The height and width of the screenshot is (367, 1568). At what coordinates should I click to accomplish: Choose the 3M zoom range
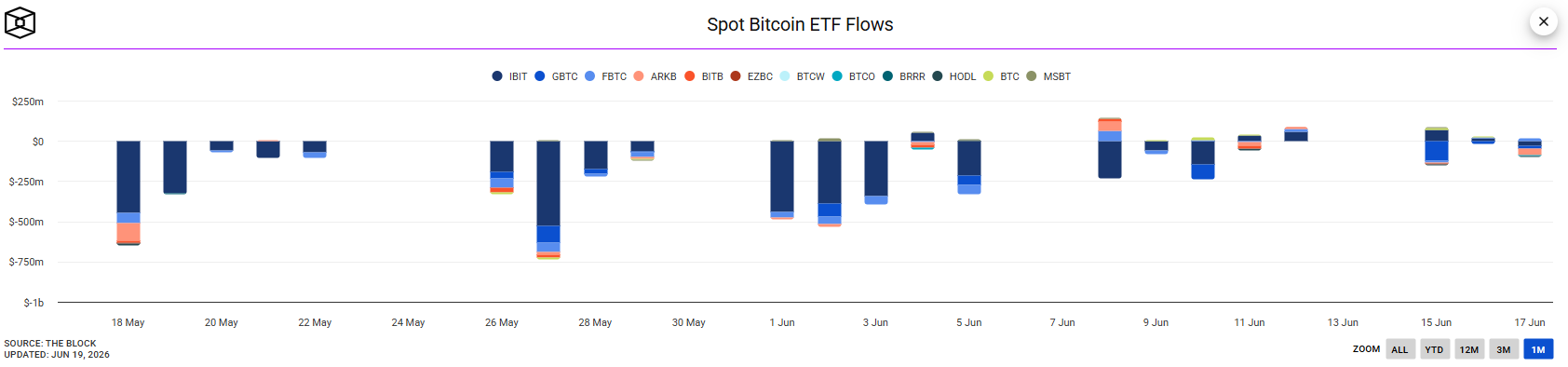[1504, 349]
